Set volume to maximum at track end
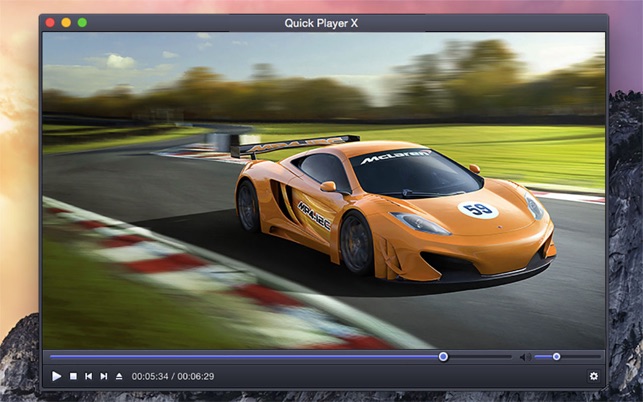 600,356
